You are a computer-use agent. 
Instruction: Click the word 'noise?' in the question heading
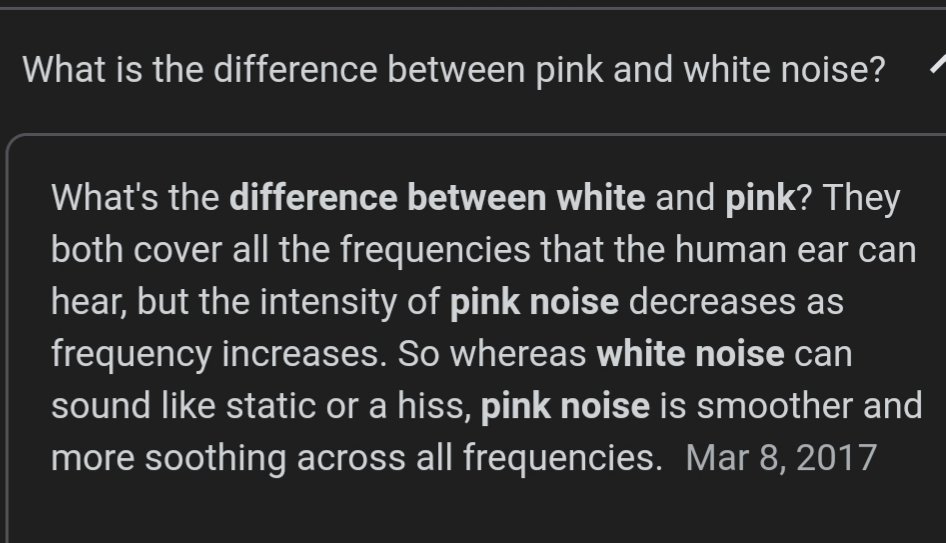tap(833, 69)
